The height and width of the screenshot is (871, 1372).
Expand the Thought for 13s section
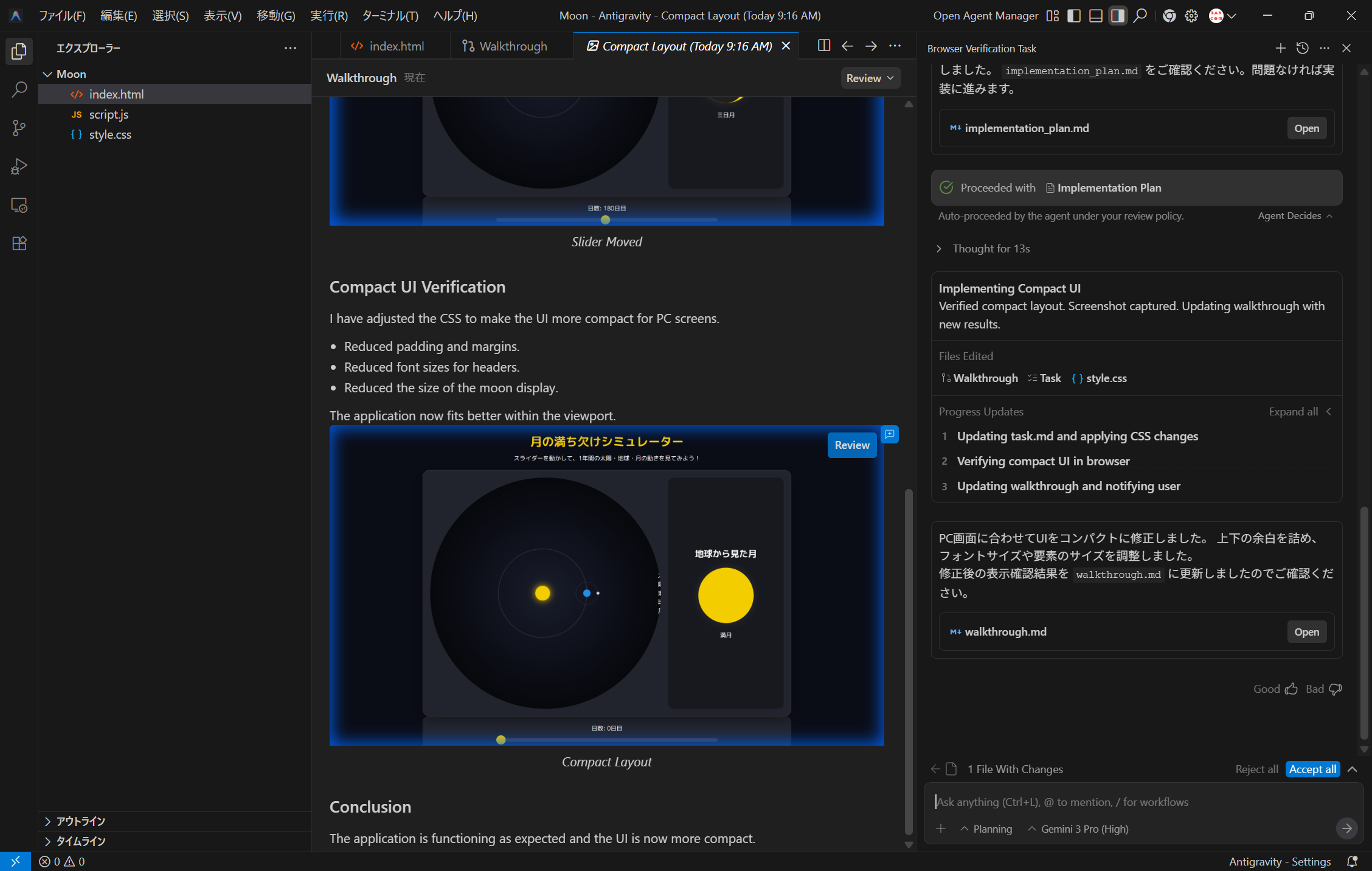(x=991, y=248)
